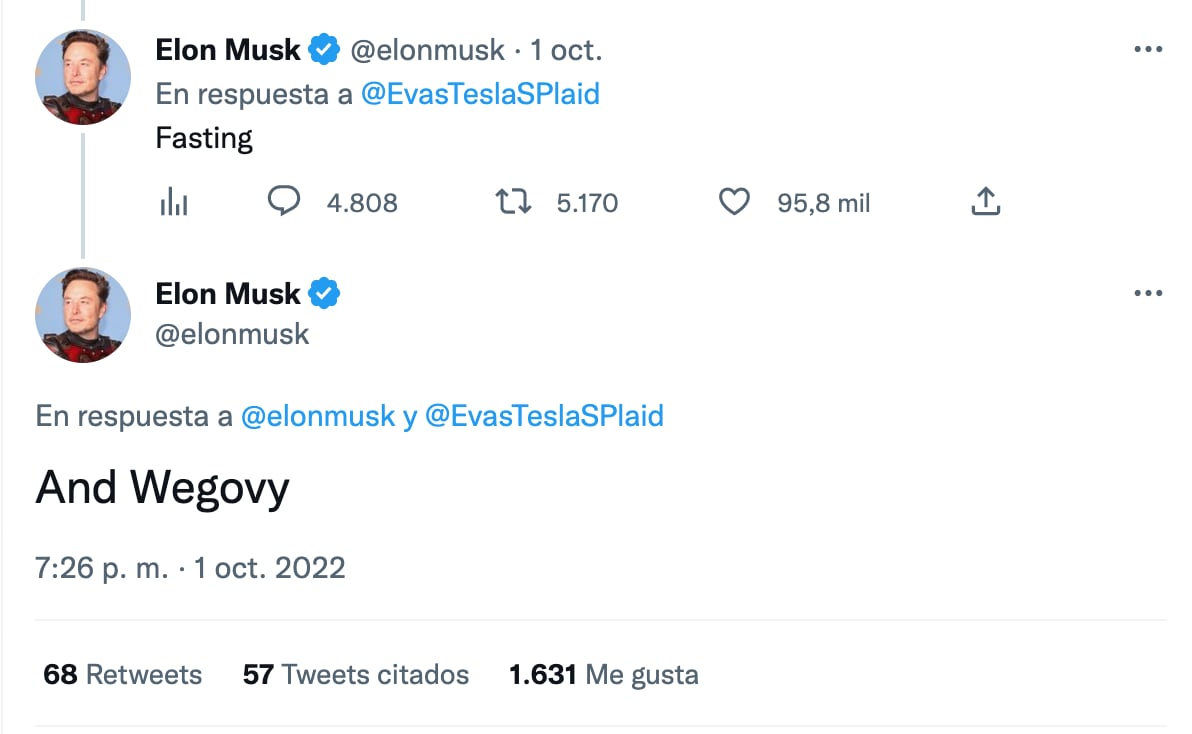Click the verified badge on the Wegovy tweet author
The width and height of the screenshot is (1192, 734).
pos(324,294)
